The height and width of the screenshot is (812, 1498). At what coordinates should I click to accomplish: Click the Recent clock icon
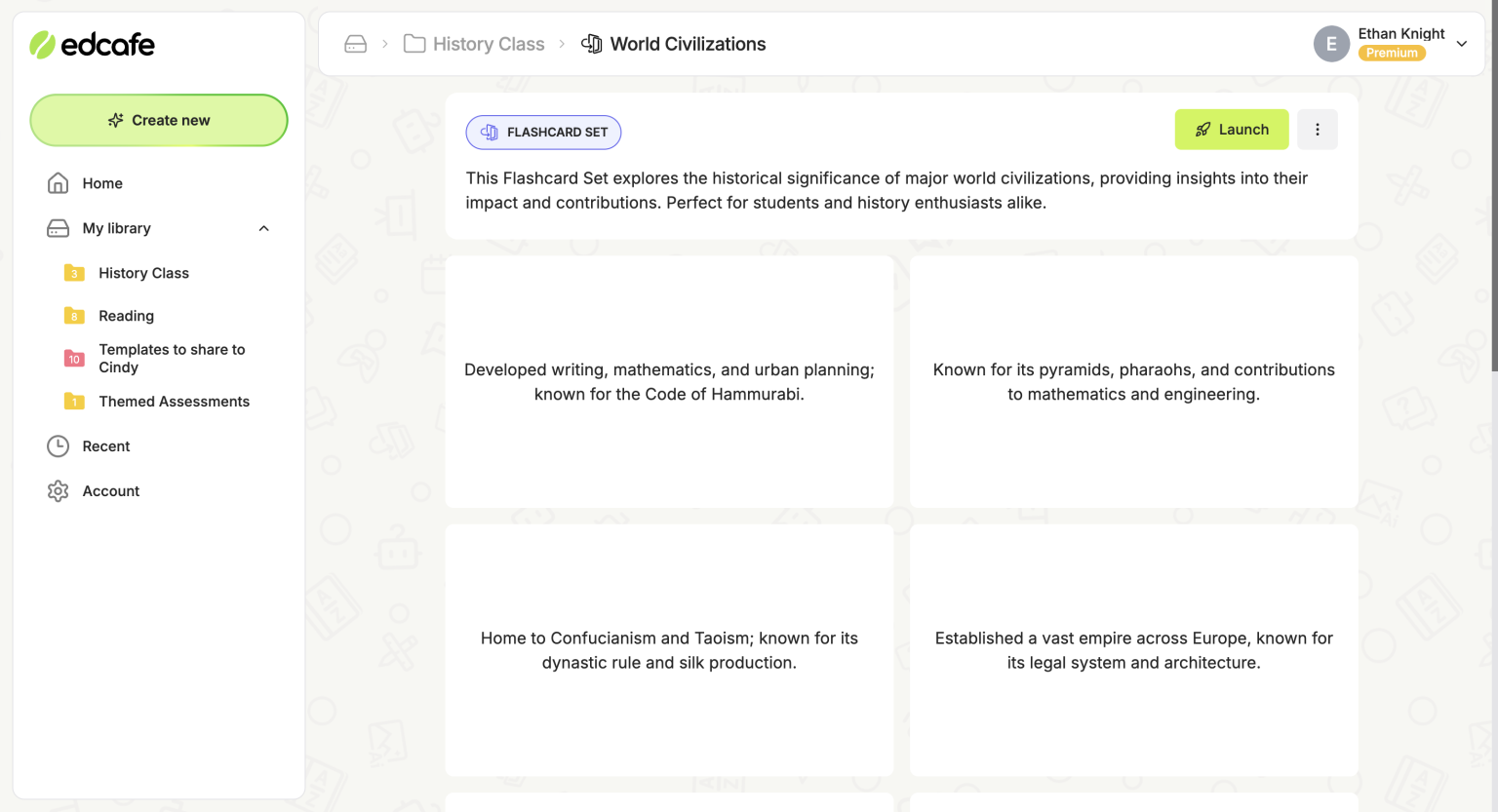point(59,446)
